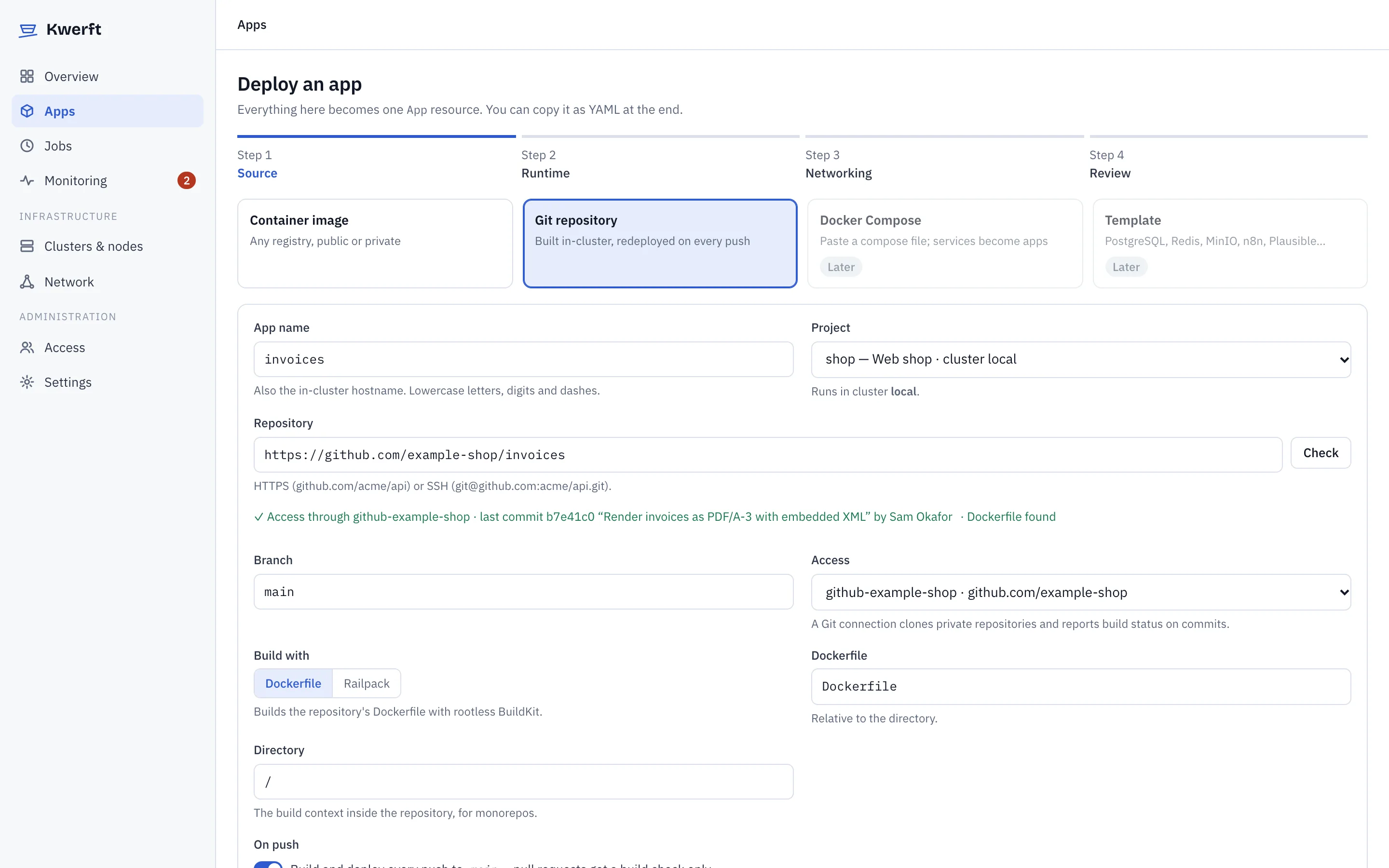Focus the Branch input field
This screenshot has width=1389, height=868.
pos(523,592)
